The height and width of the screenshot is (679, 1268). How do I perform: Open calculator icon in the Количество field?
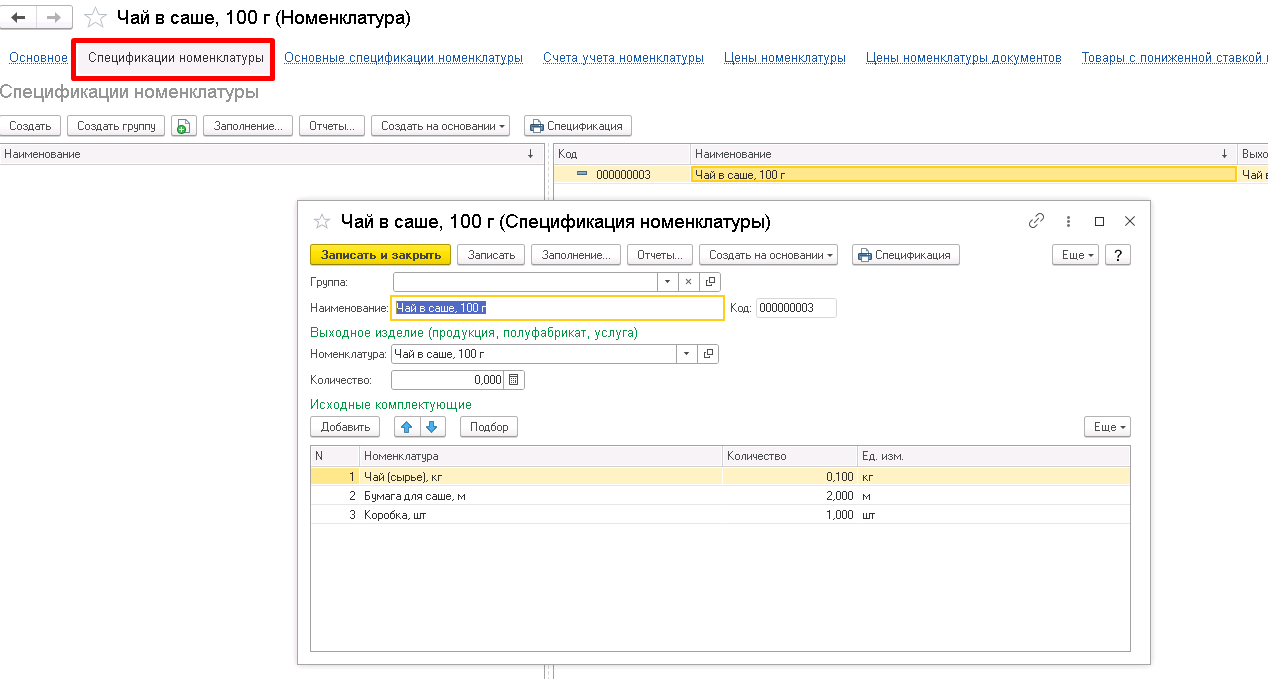coord(514,380)
